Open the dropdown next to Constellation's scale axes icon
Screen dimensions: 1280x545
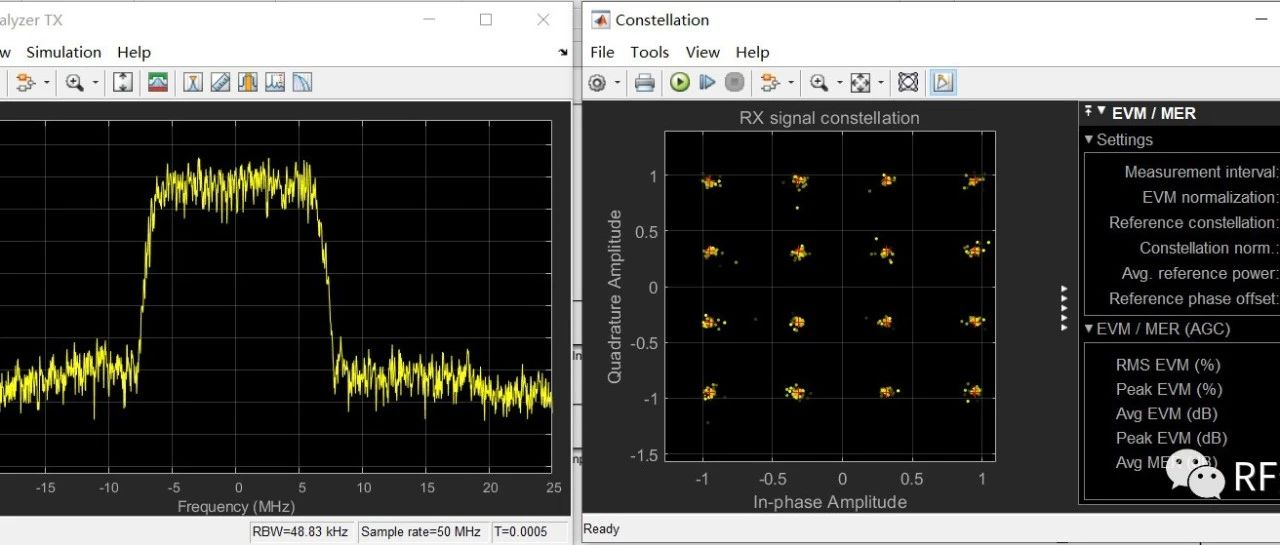pyautogui.click(x=881, y=83)
